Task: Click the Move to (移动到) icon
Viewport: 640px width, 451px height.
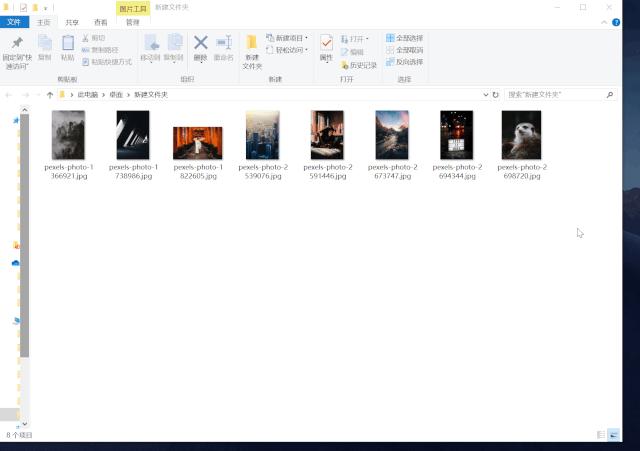Action: tap(151, 43)
